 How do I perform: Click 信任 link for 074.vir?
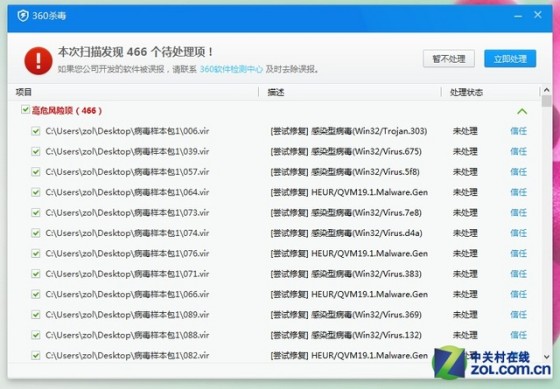[519, 233]
